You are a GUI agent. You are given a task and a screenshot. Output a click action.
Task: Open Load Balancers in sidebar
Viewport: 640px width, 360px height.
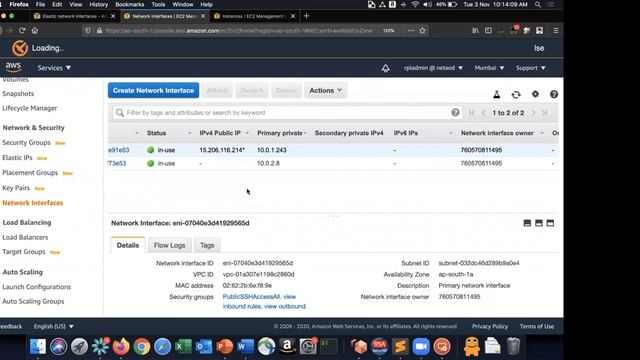(x=25, y=237)
